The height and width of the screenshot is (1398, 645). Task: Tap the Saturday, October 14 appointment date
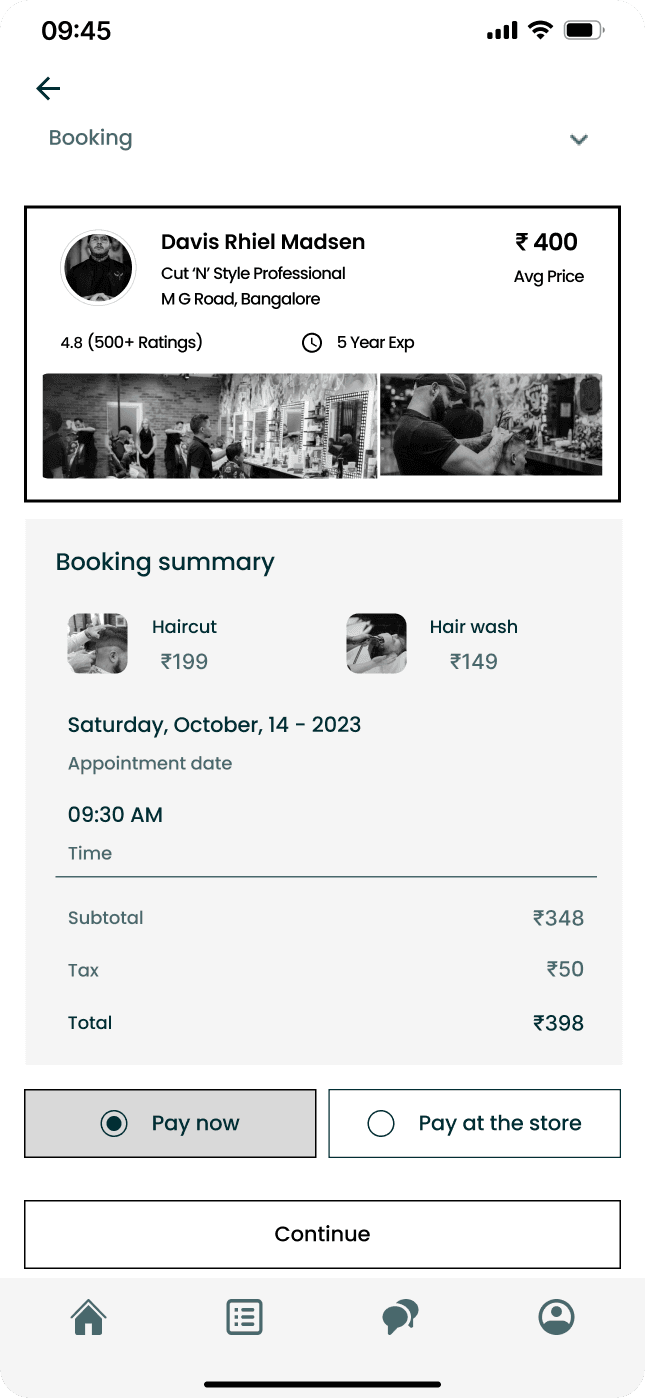tap(214, 725)
